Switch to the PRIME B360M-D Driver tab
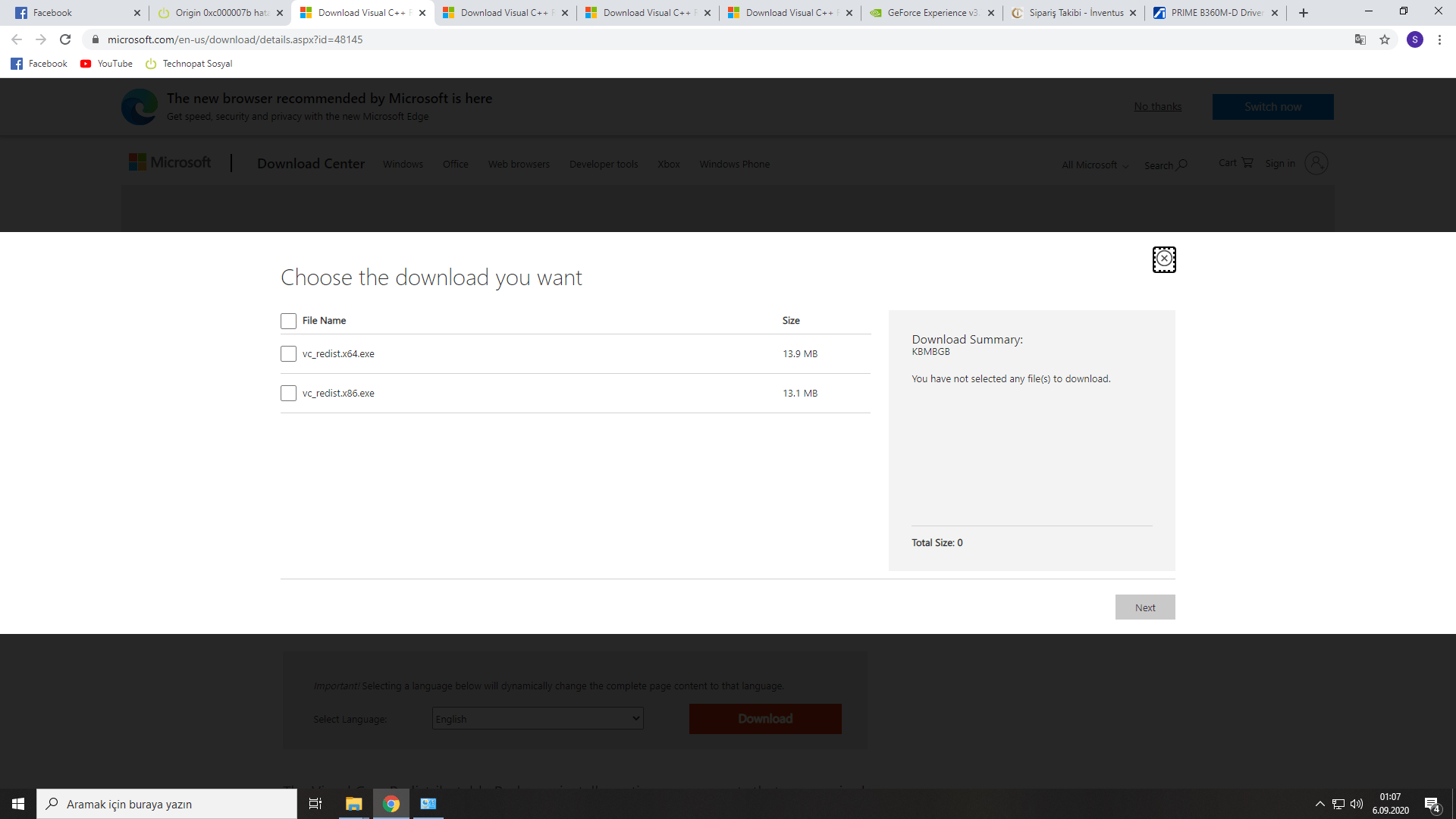This screenshot has height=819, width=1456. point(1215,13)
